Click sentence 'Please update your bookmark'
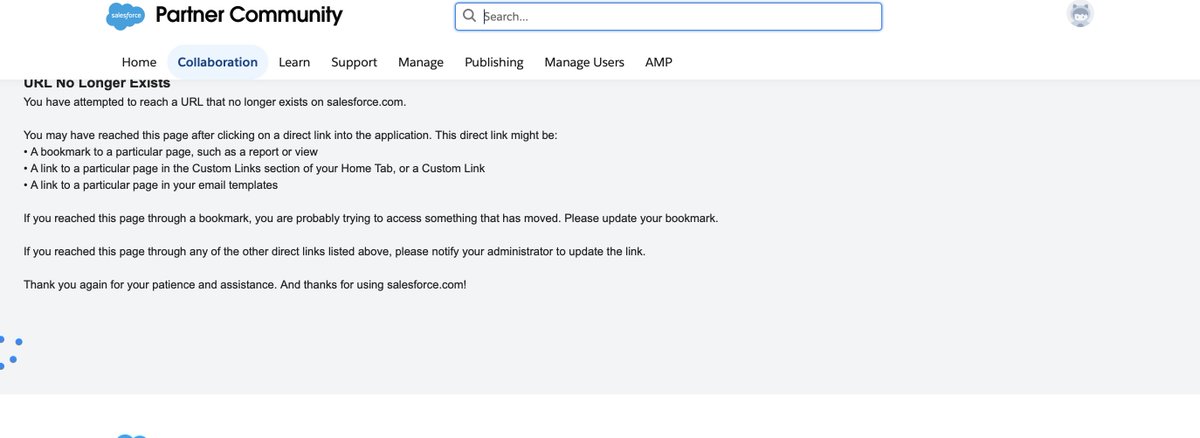This screenshot has height=438, width=1200. (640, 217)
